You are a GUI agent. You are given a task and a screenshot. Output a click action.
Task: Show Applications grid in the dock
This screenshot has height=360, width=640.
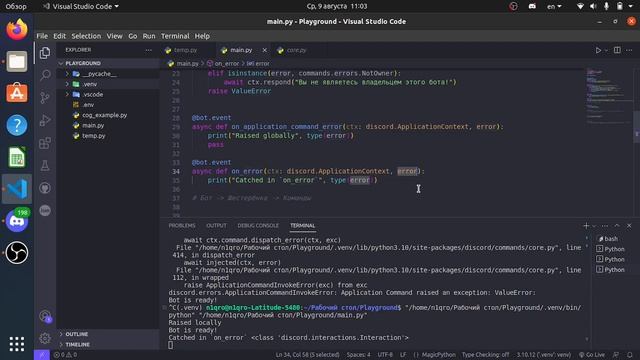pyautogui.click(x=17, y=344)
